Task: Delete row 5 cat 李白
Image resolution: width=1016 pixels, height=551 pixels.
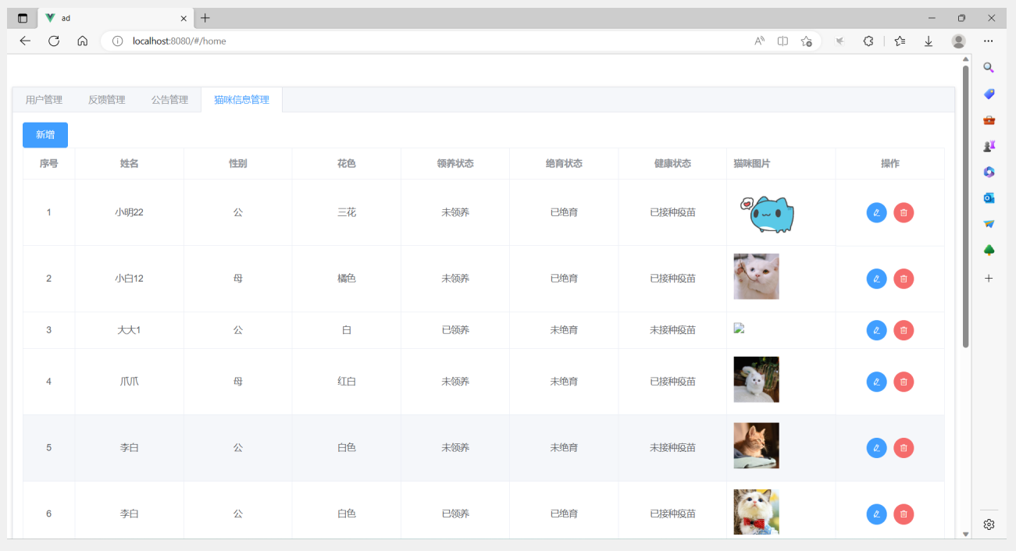Action: pyautogui.click(x=903, y=448)
